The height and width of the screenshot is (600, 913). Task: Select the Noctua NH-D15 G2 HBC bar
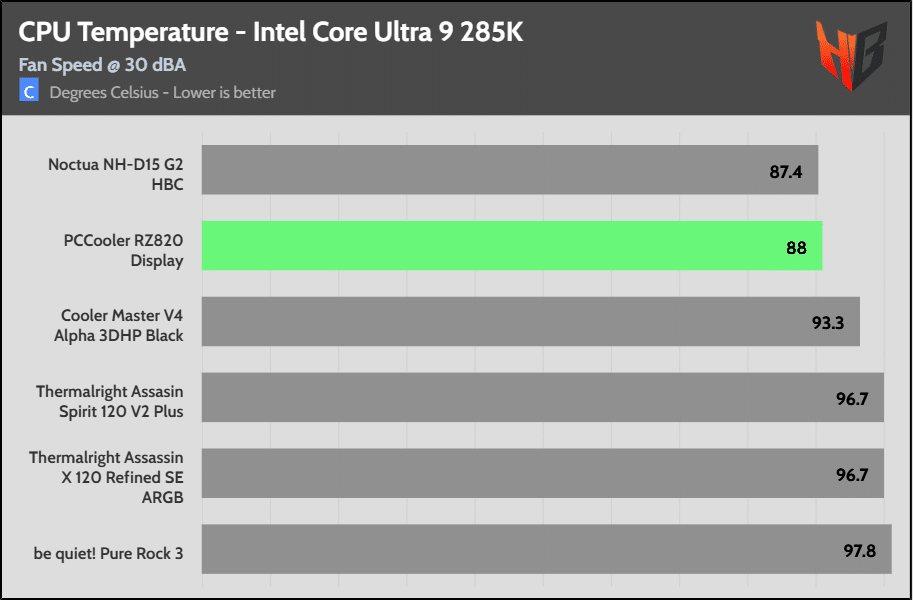coord(510,170)
